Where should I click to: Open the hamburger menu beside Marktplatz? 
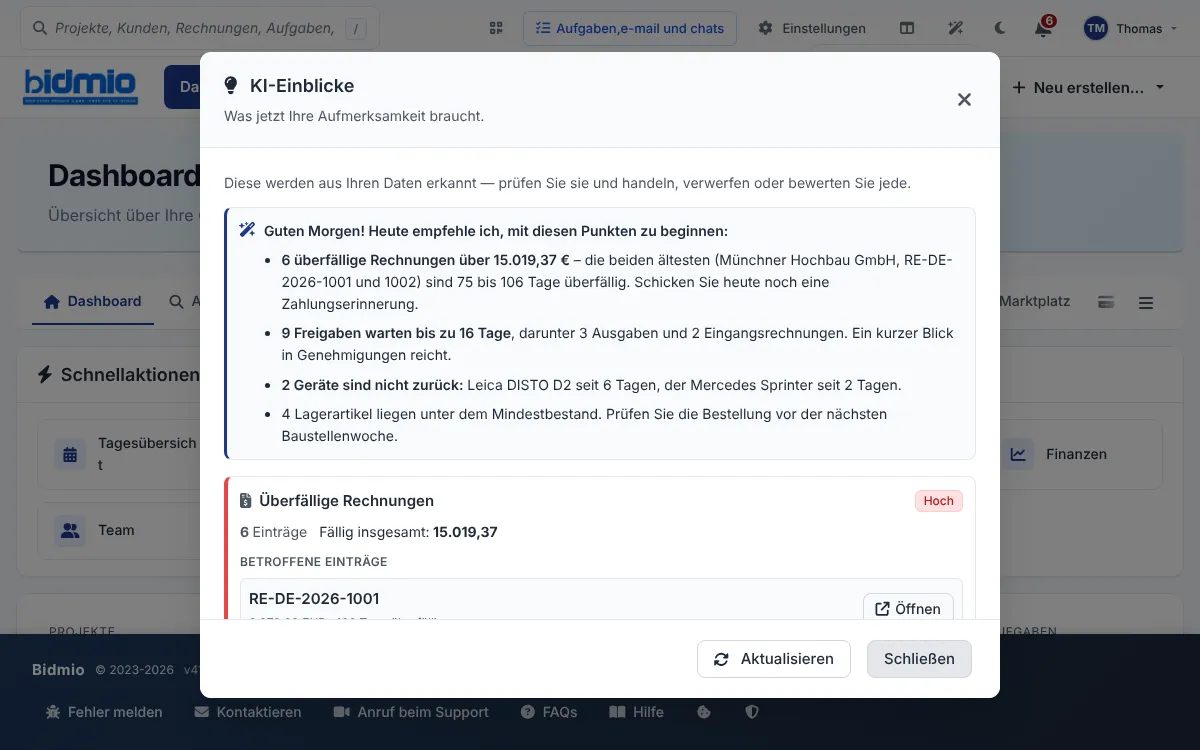point(1146,302)
